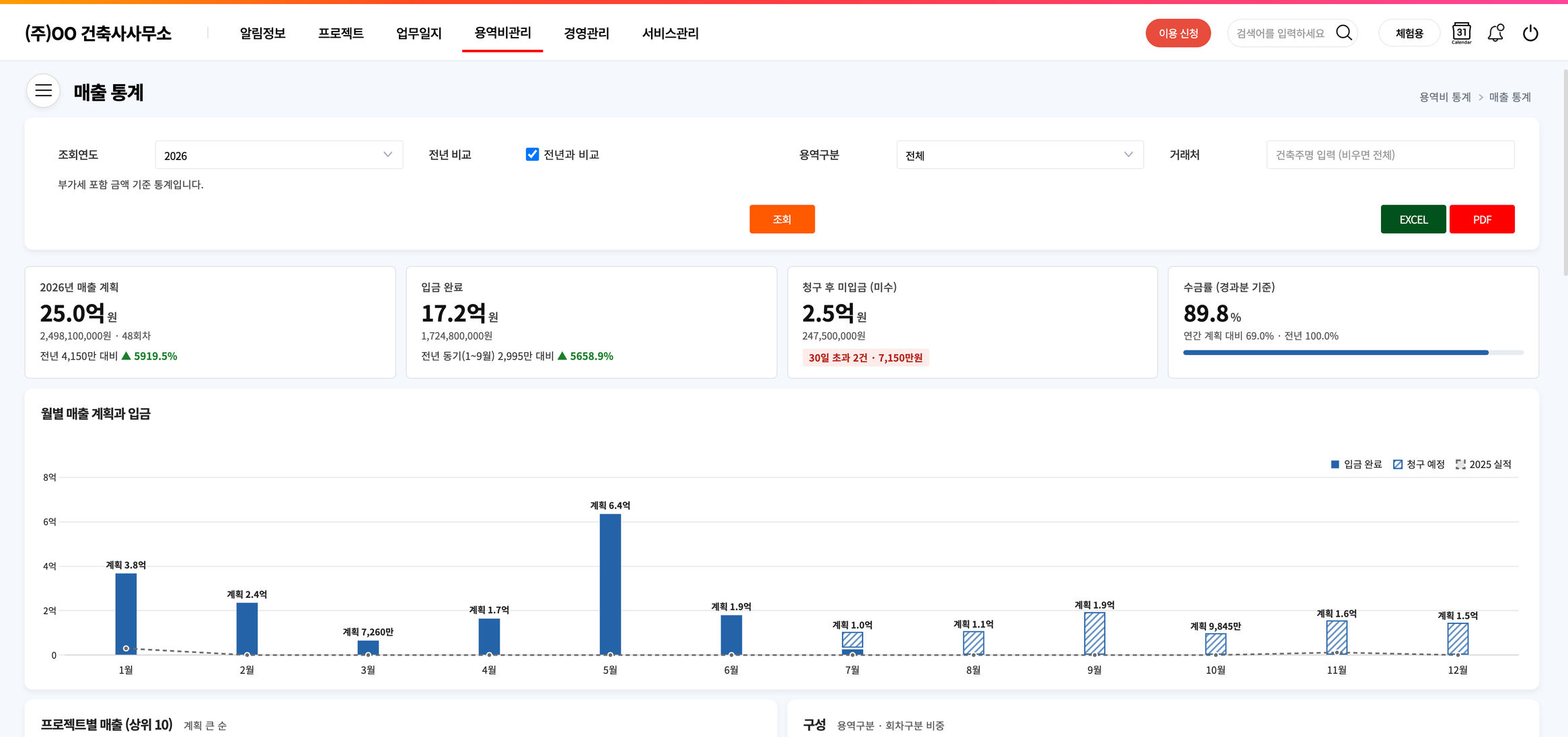Viewport: 1568px width, 737px height.
Task: Open the 업무일지 menu
Action: (x=418, y=33)
